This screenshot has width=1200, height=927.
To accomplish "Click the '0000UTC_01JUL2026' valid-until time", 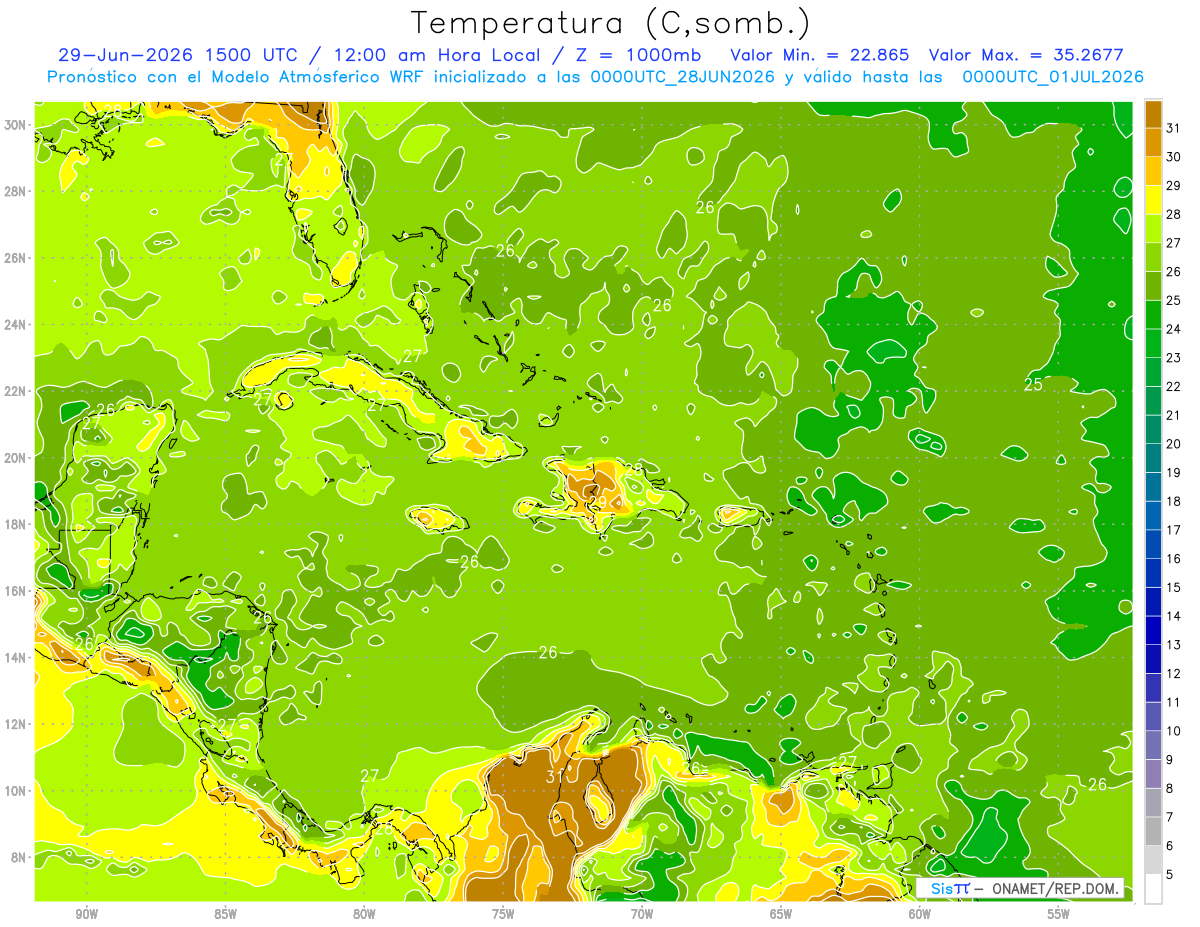I will point(1053,77).
